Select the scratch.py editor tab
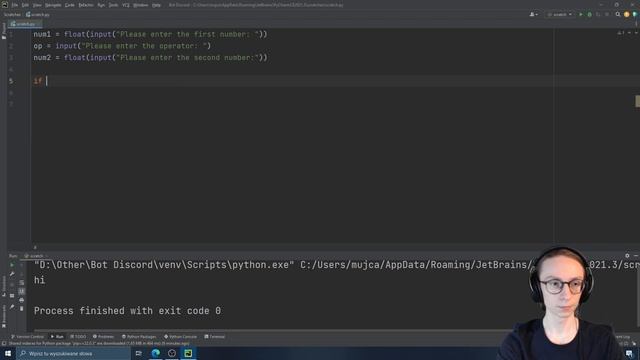 [24, 24]
